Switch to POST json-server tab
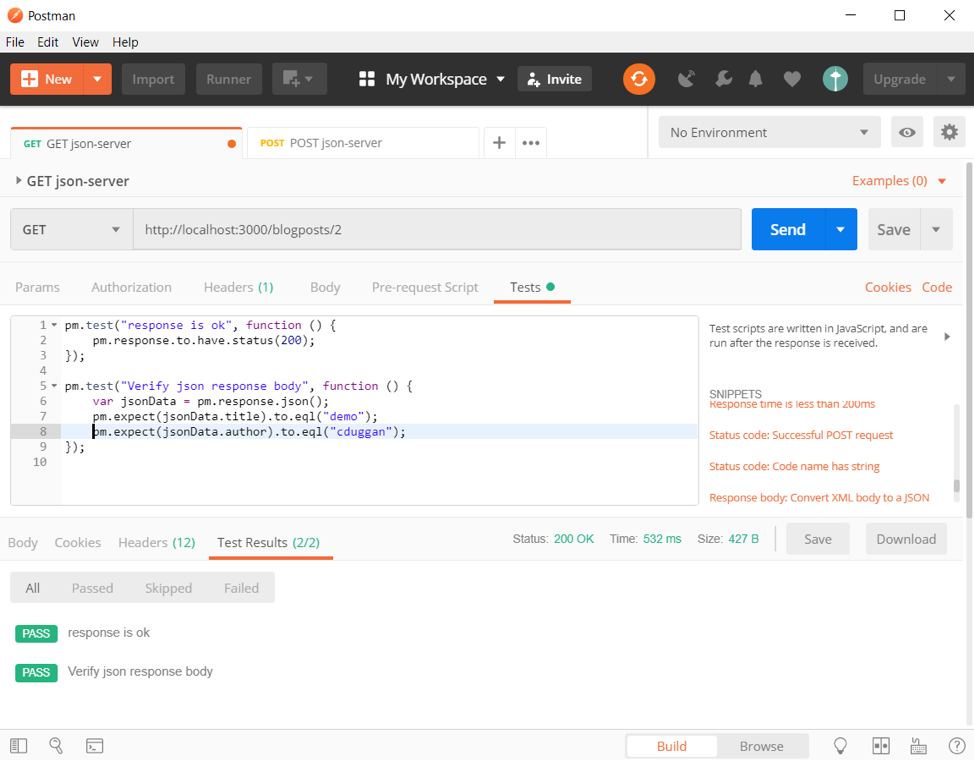Screen dimensions: 974x760 363,143
